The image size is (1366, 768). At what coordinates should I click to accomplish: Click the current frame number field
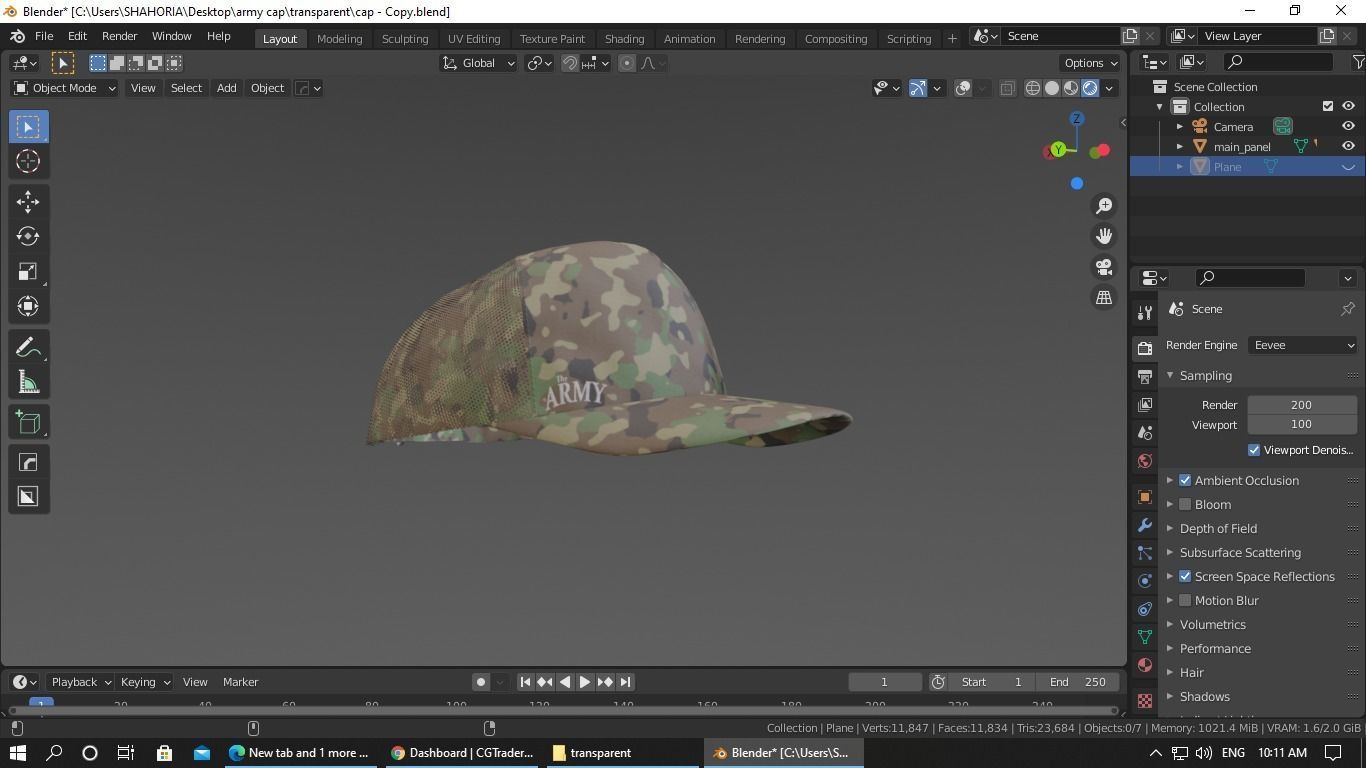click(x=885, y=682)
